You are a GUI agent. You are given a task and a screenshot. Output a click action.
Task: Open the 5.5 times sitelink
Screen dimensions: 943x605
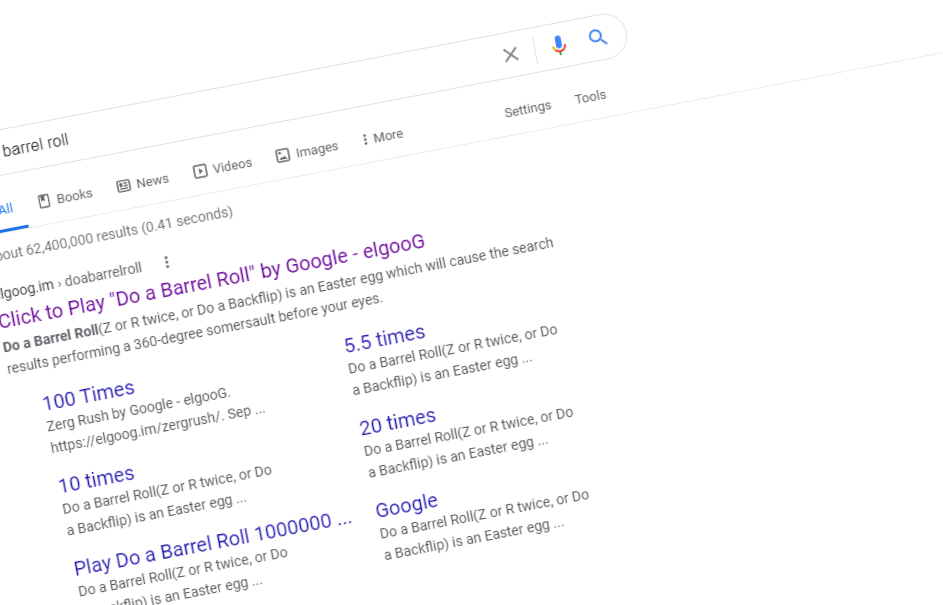(385, 338)
